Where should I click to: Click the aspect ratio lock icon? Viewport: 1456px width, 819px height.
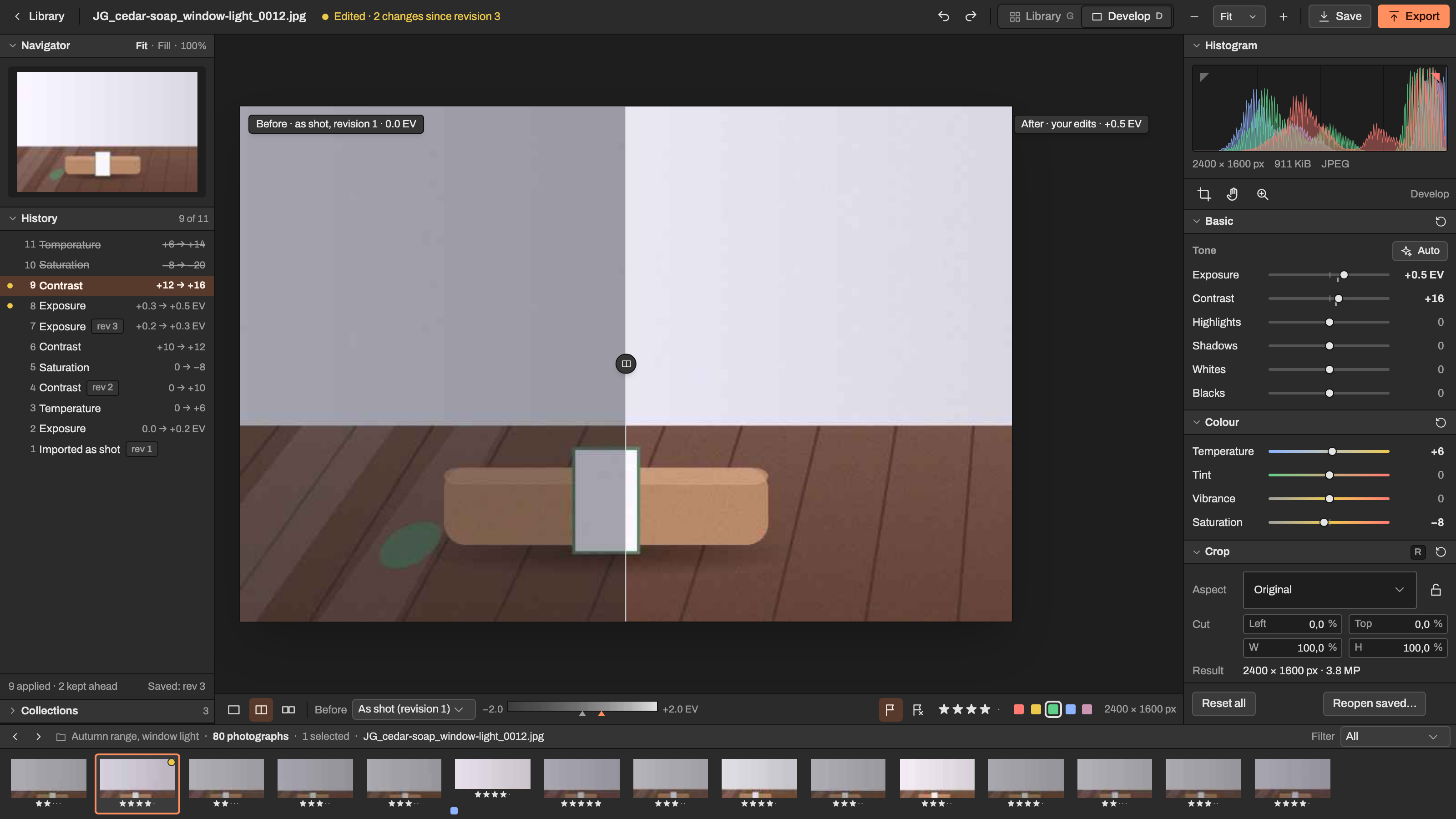[1436, 590]
